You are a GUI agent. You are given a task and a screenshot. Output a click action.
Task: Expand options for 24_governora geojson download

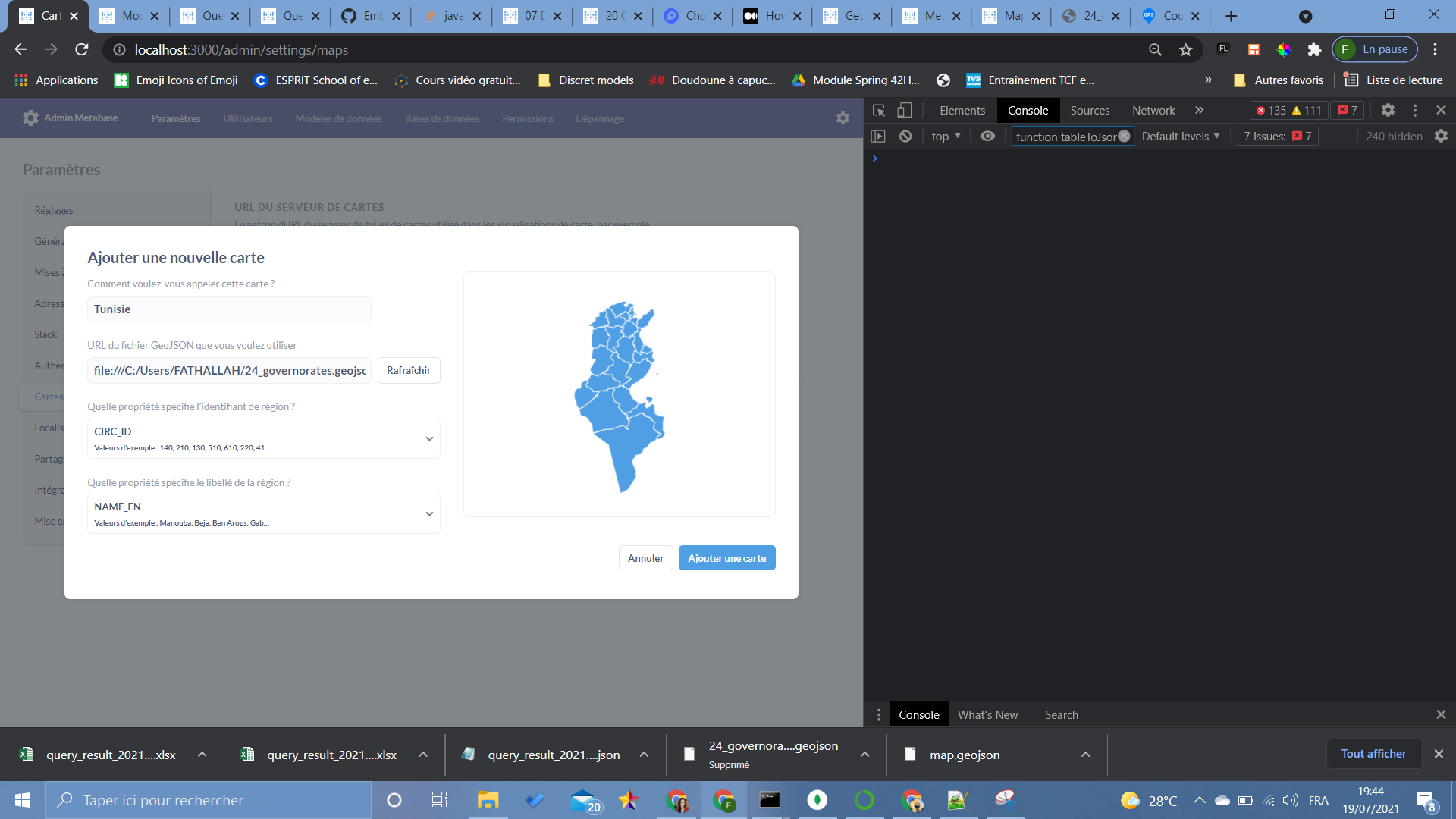(864, 755)
